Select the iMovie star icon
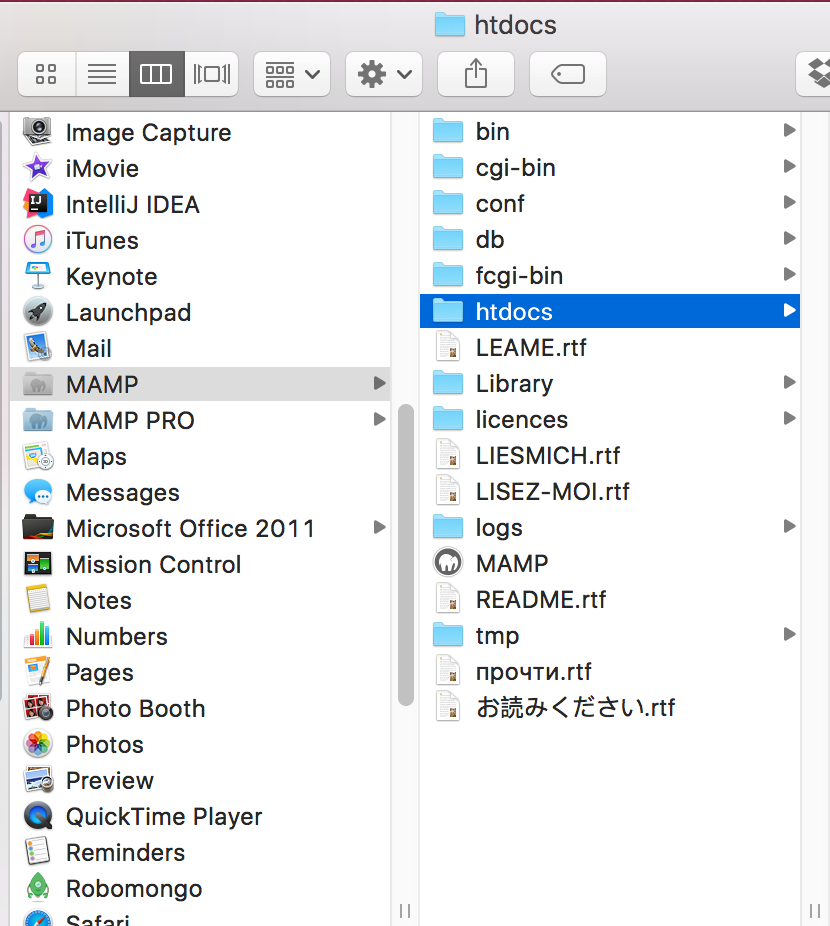Image resolution: width=830 pixels, height=926 pixels. coord(38,168)
